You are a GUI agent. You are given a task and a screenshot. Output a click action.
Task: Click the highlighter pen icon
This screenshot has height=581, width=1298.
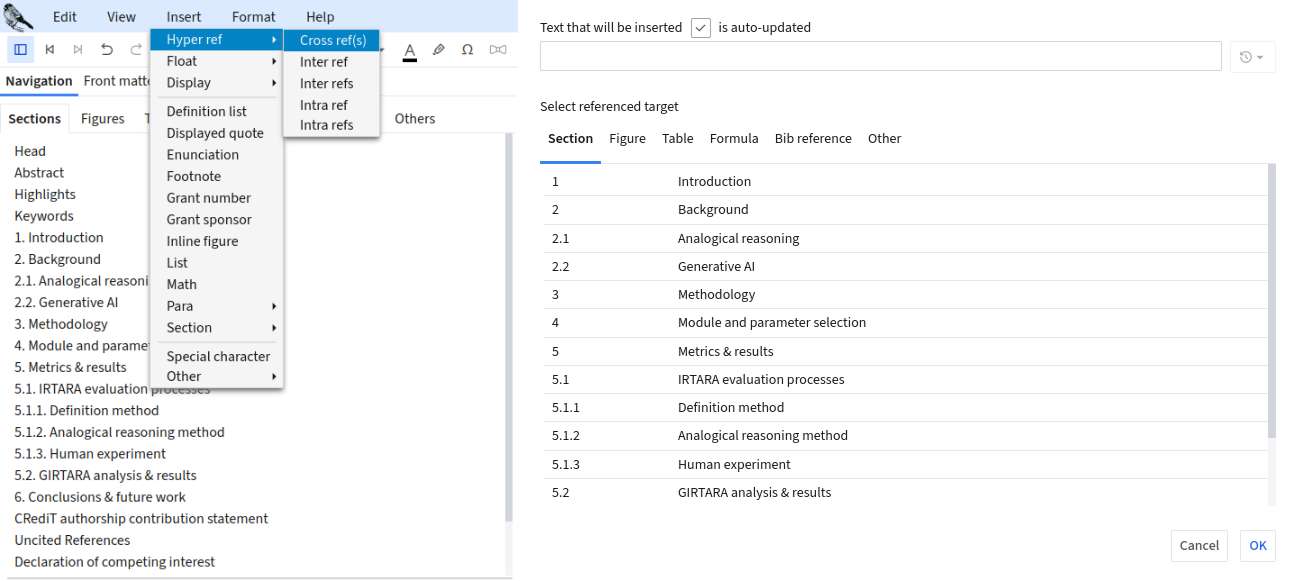point(438,50)
